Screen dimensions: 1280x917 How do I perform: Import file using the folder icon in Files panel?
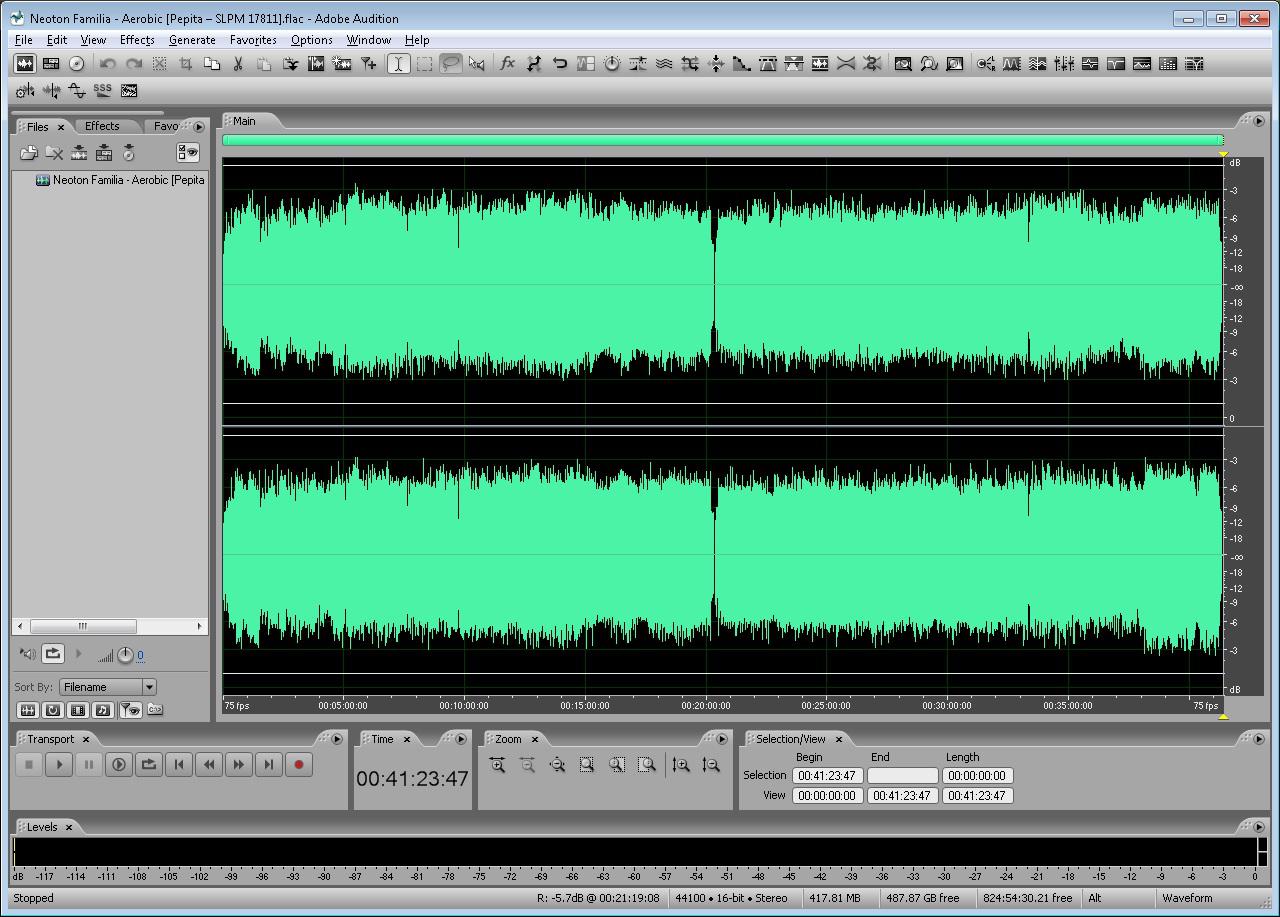pos(28,153)
